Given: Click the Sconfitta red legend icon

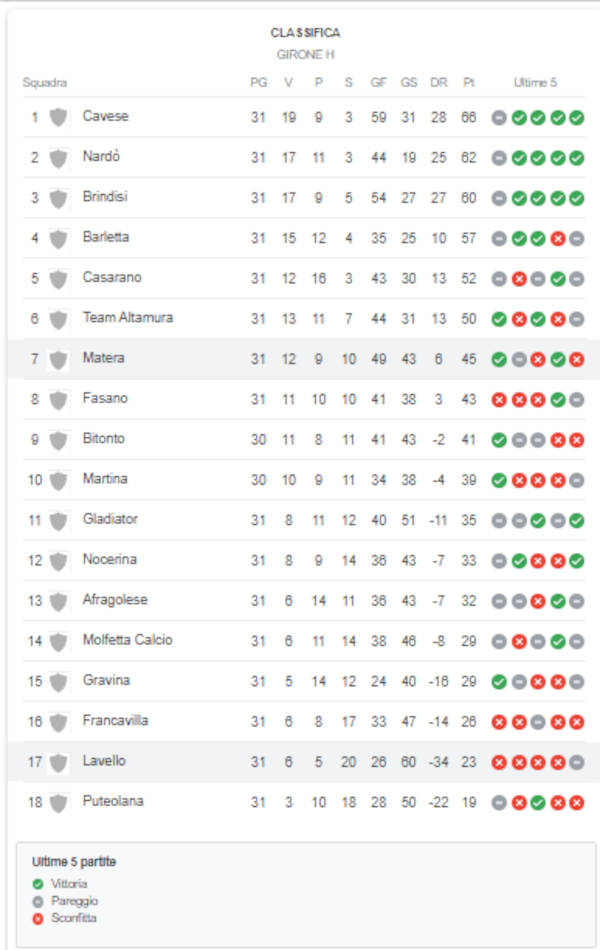Looking at the screenshot, I should click(x=38, y=918).
